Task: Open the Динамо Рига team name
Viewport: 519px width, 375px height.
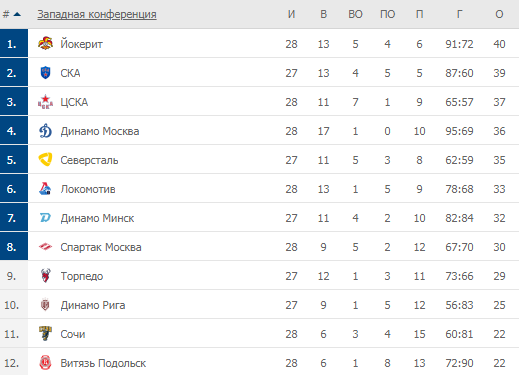Action: point(93,305)
